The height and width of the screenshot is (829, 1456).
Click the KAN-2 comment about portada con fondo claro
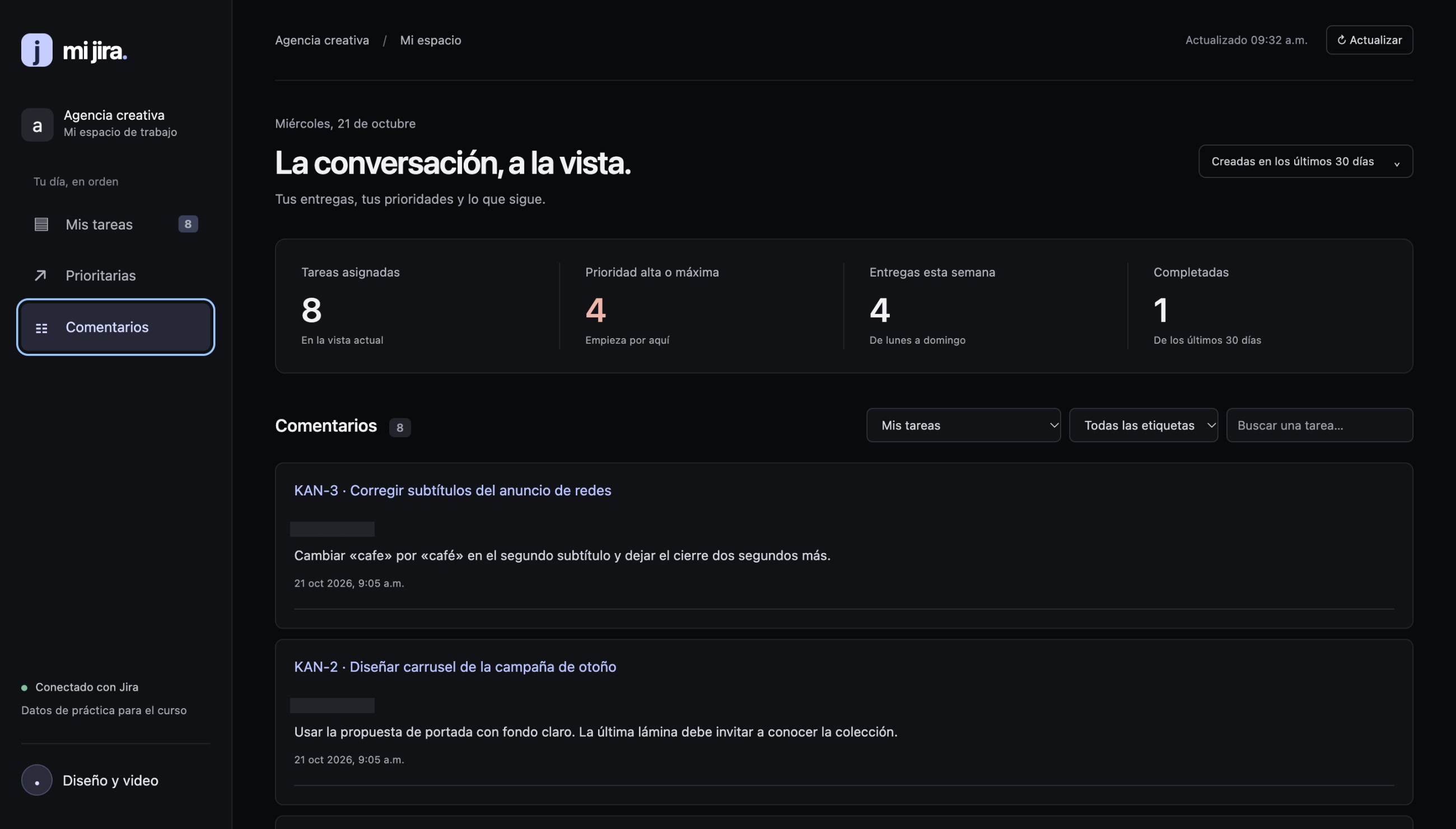click(595, 732)
